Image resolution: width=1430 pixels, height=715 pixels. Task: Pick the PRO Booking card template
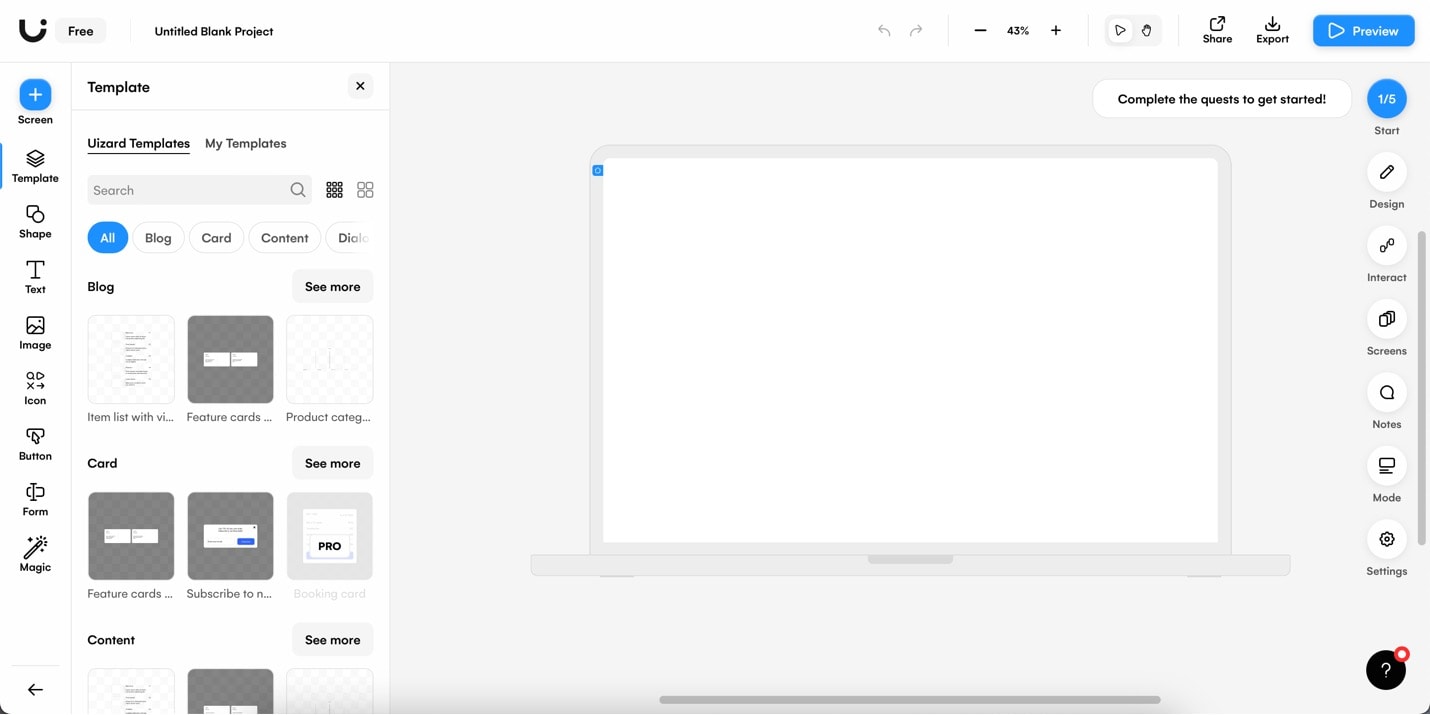pos(330,536)
